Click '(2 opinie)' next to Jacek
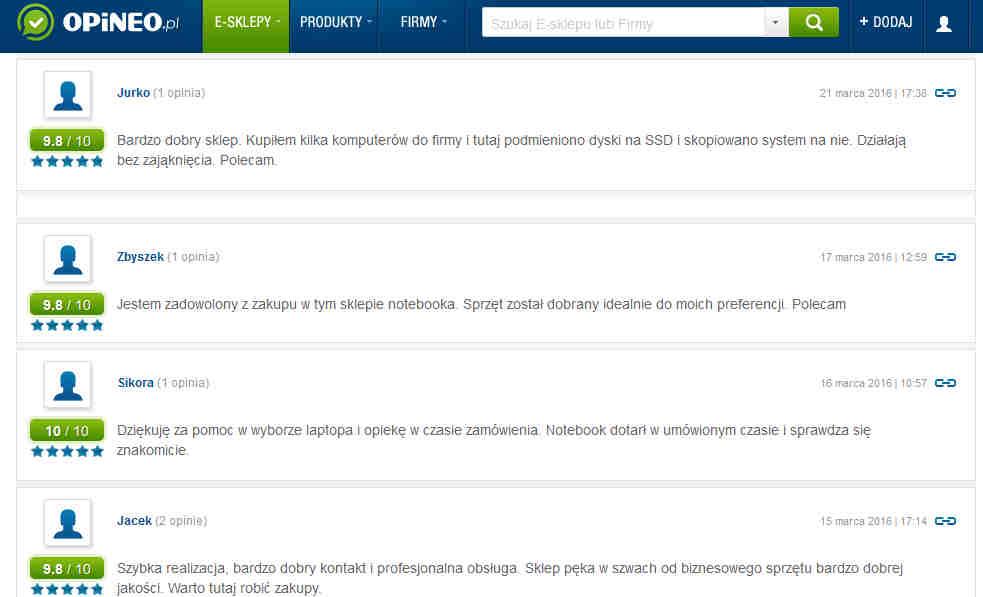Screen dimensions: 983x597 click(181, 521)
